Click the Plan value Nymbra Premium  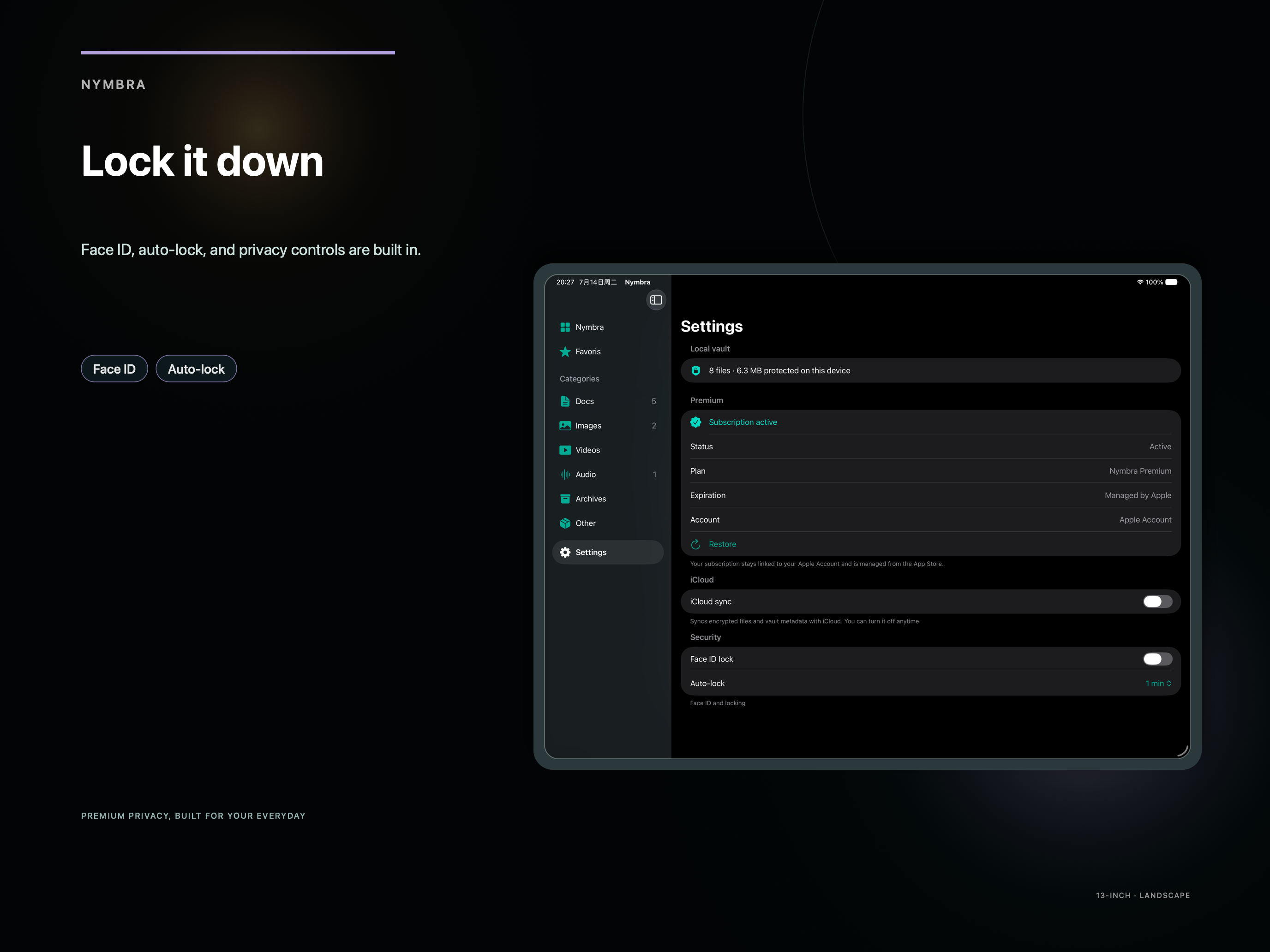click(1140, 471)
